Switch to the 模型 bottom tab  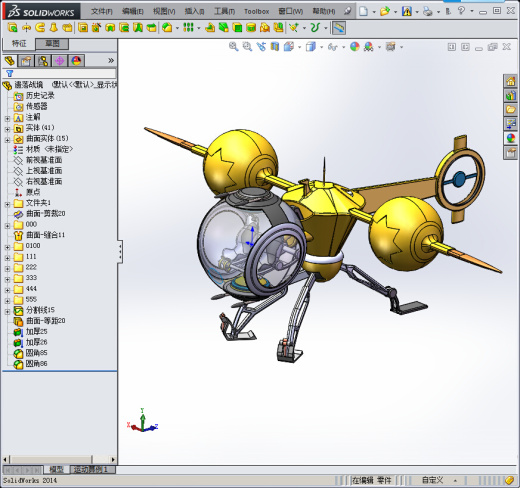56,469
